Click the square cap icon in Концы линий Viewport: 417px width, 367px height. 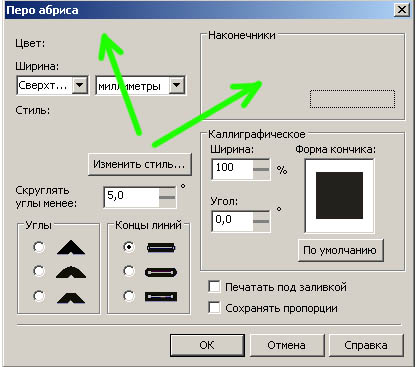[x=161, y=296]
